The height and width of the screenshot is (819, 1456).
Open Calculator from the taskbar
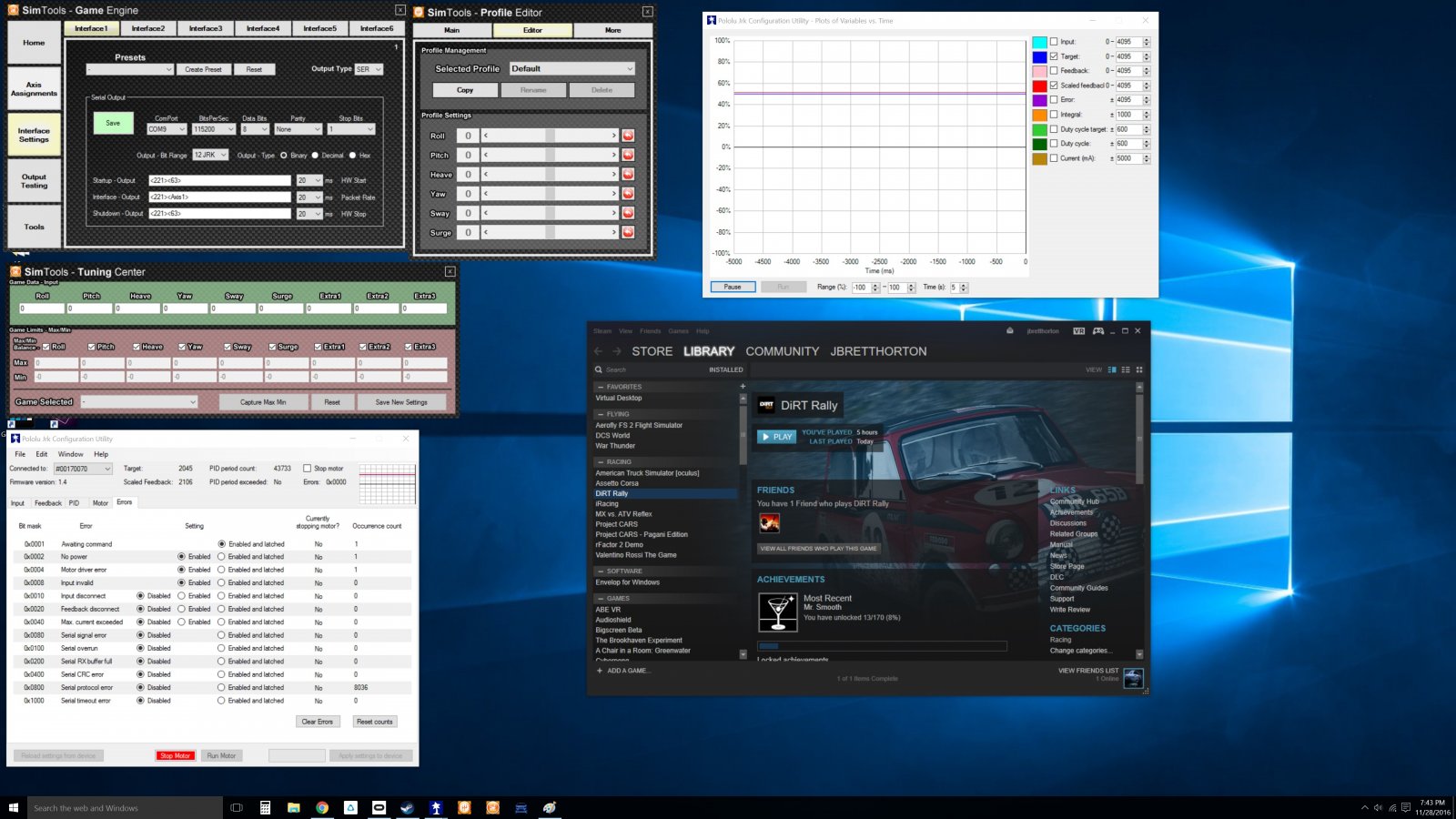click(x=265, y=807)
